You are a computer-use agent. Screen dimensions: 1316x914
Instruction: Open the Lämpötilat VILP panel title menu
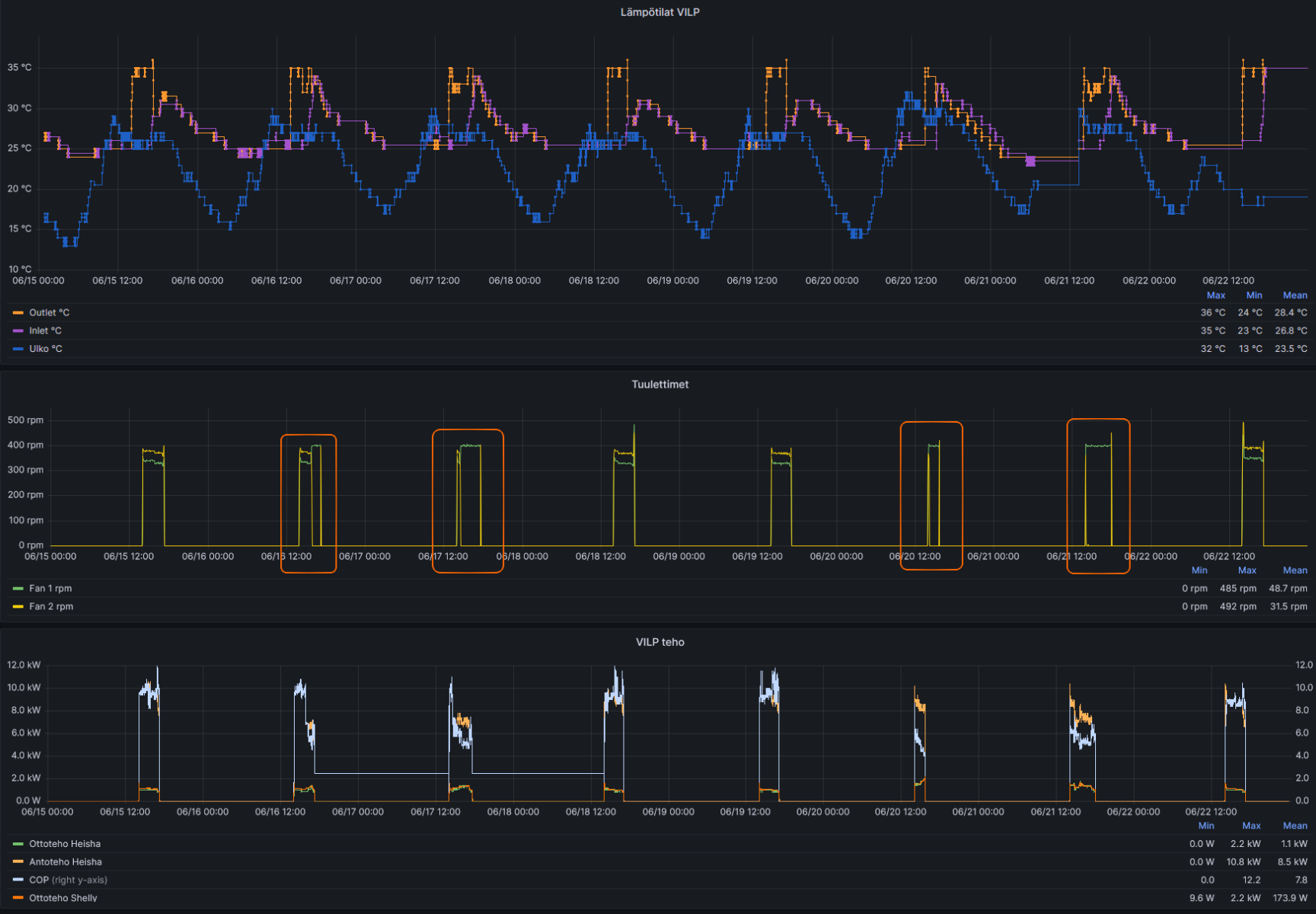tap(660, 12)
